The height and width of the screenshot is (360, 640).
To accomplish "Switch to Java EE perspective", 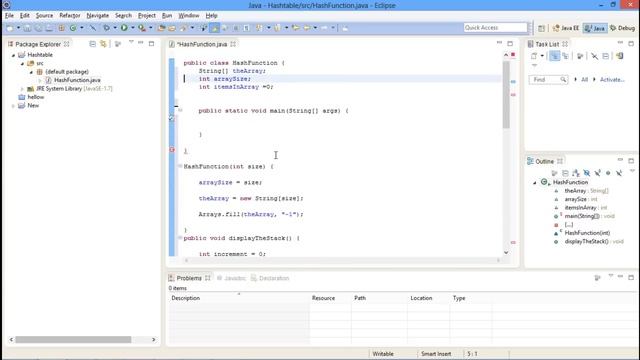I will point(566,28).
